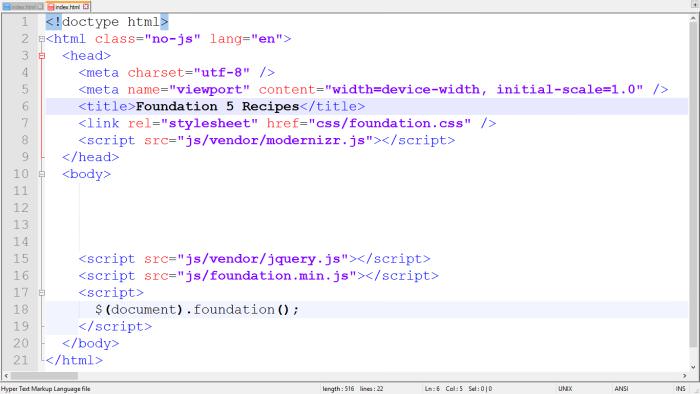Click the "stylesheet" rel value
This screenshot has height=394, width=700.
[209, 124]
